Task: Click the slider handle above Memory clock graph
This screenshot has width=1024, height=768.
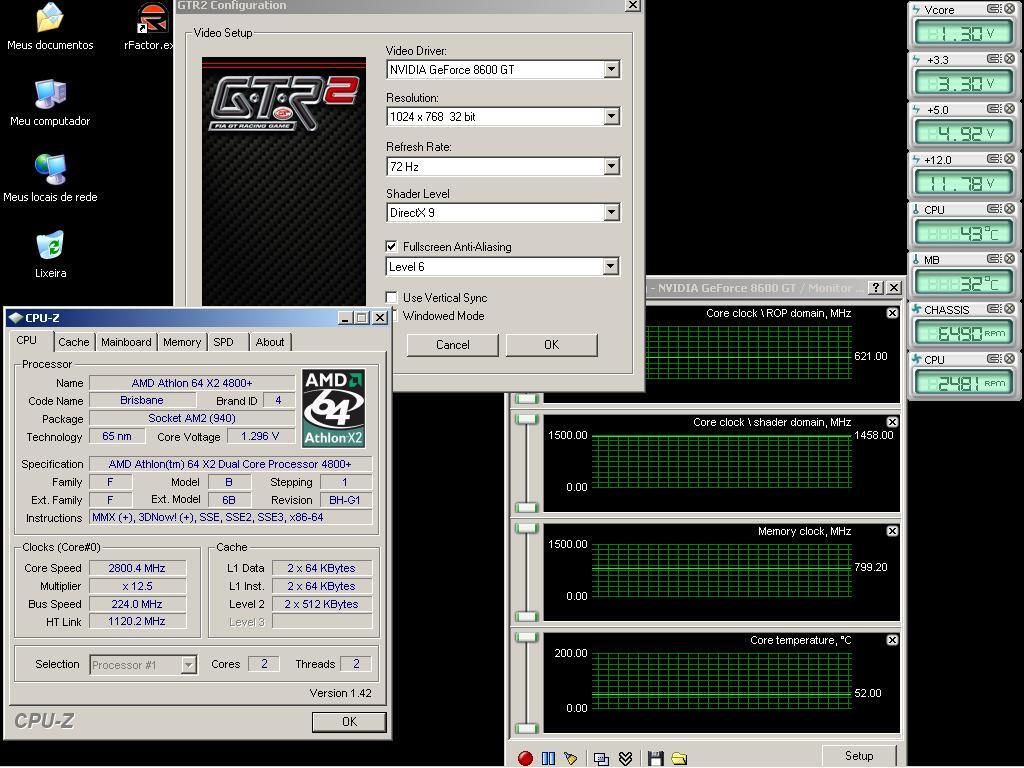Action: (x=526, y=528)
